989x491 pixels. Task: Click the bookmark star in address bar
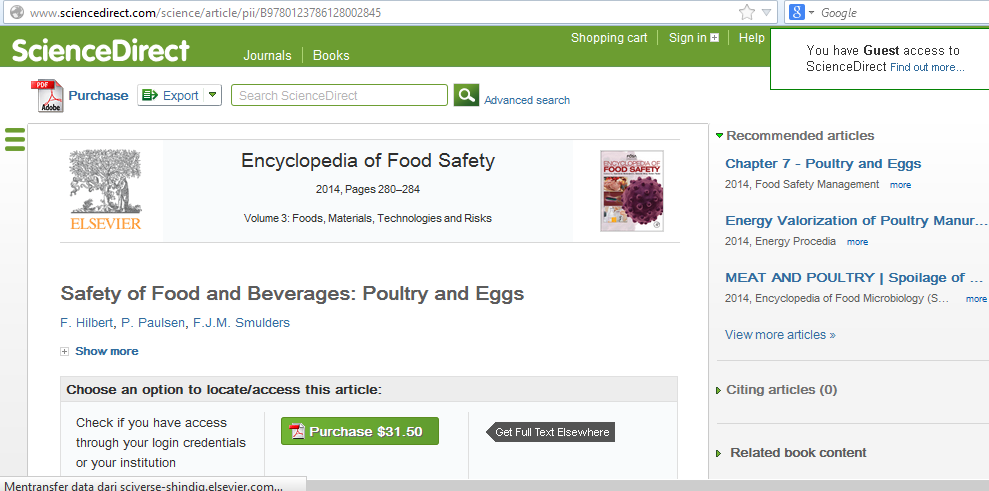[747, 13]
